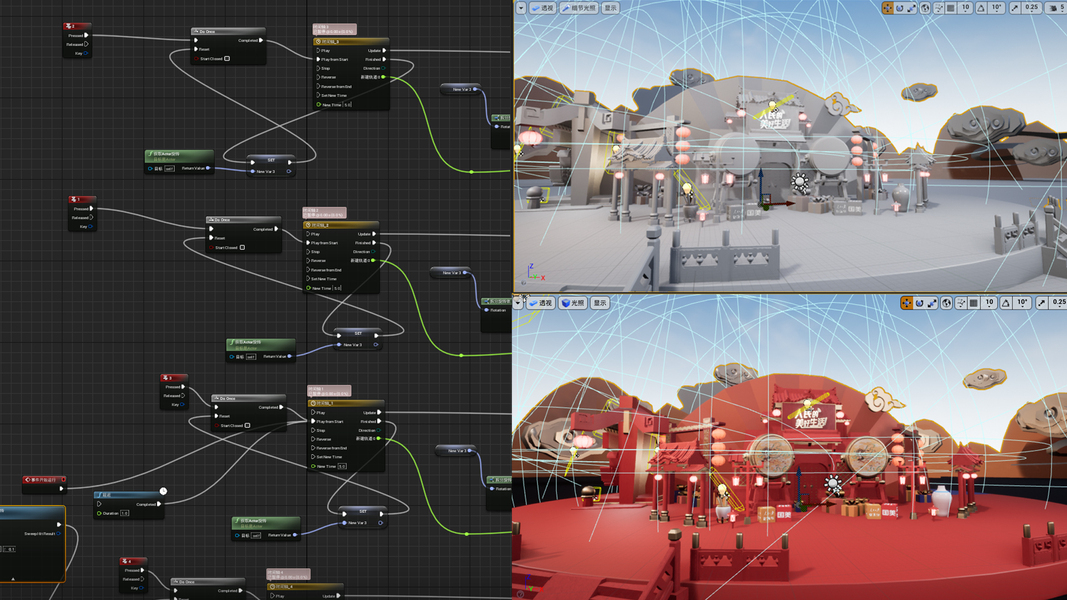The image size is (1067, 600).
Task: Toggle scale snapping in bottom viewport
Action: [x=1041, y=303]
